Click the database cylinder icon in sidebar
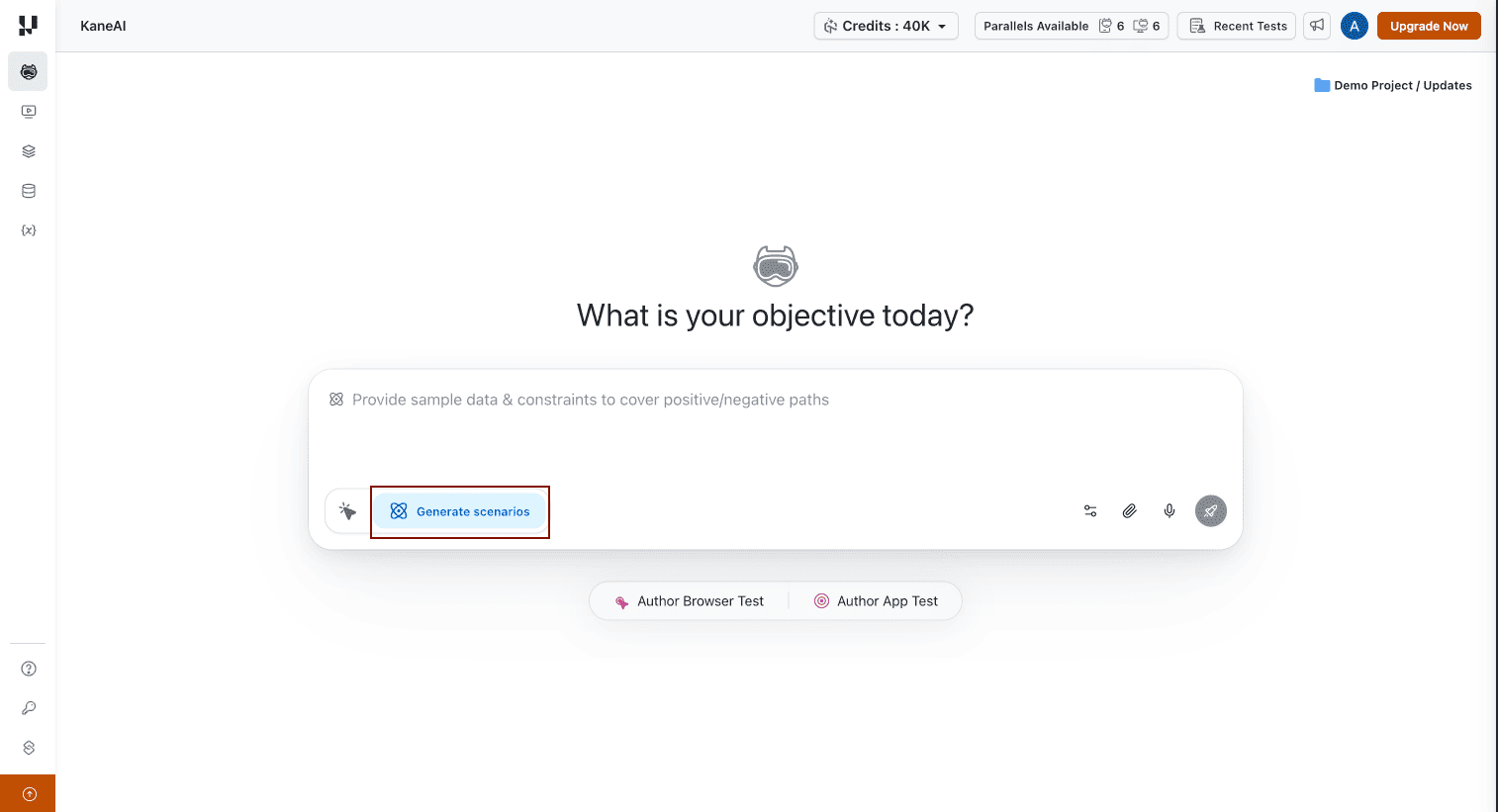Viewport: 1498px width, 812px height. tap(29, 191)
